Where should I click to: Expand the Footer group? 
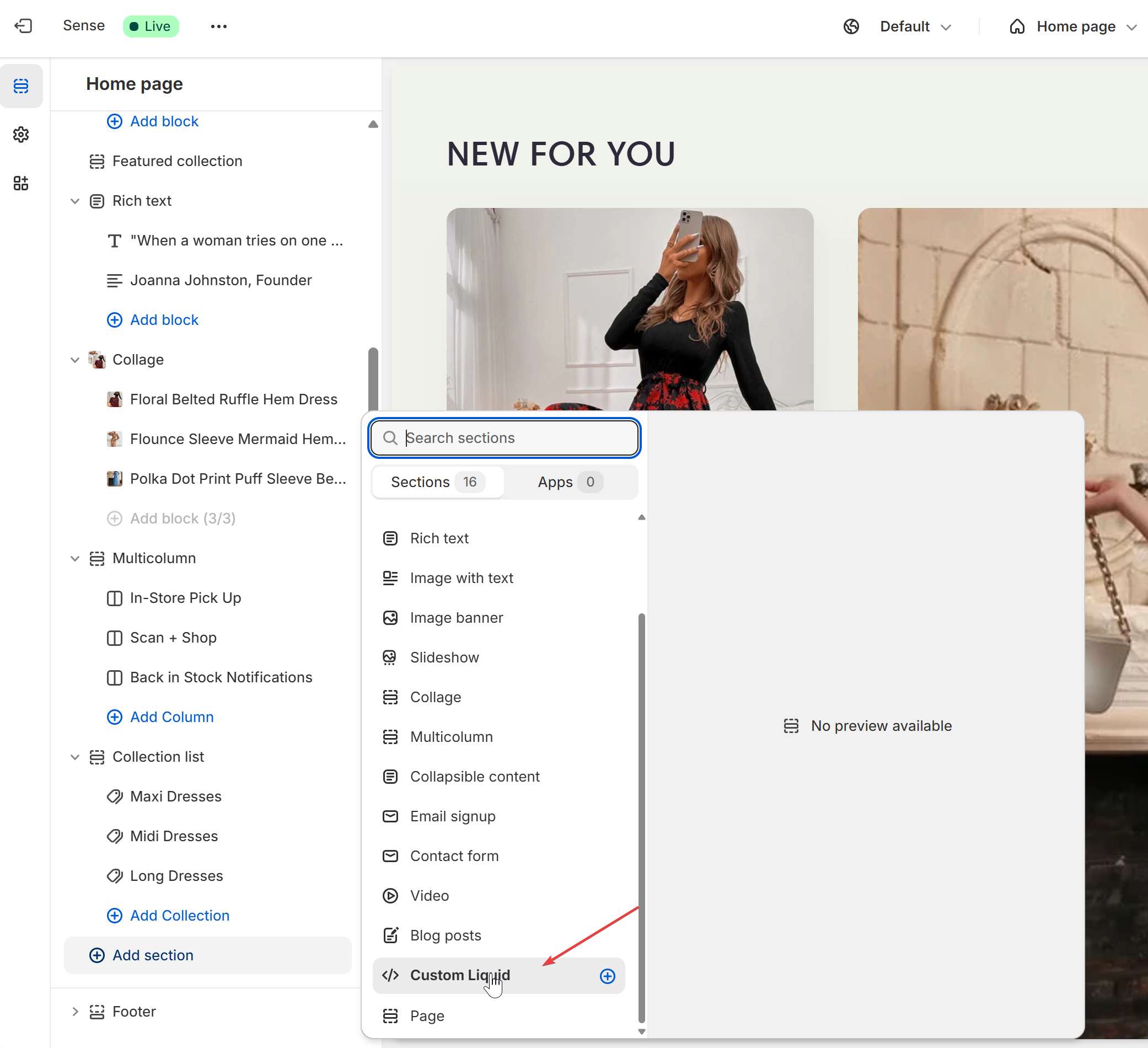[x=74, y=1011]
